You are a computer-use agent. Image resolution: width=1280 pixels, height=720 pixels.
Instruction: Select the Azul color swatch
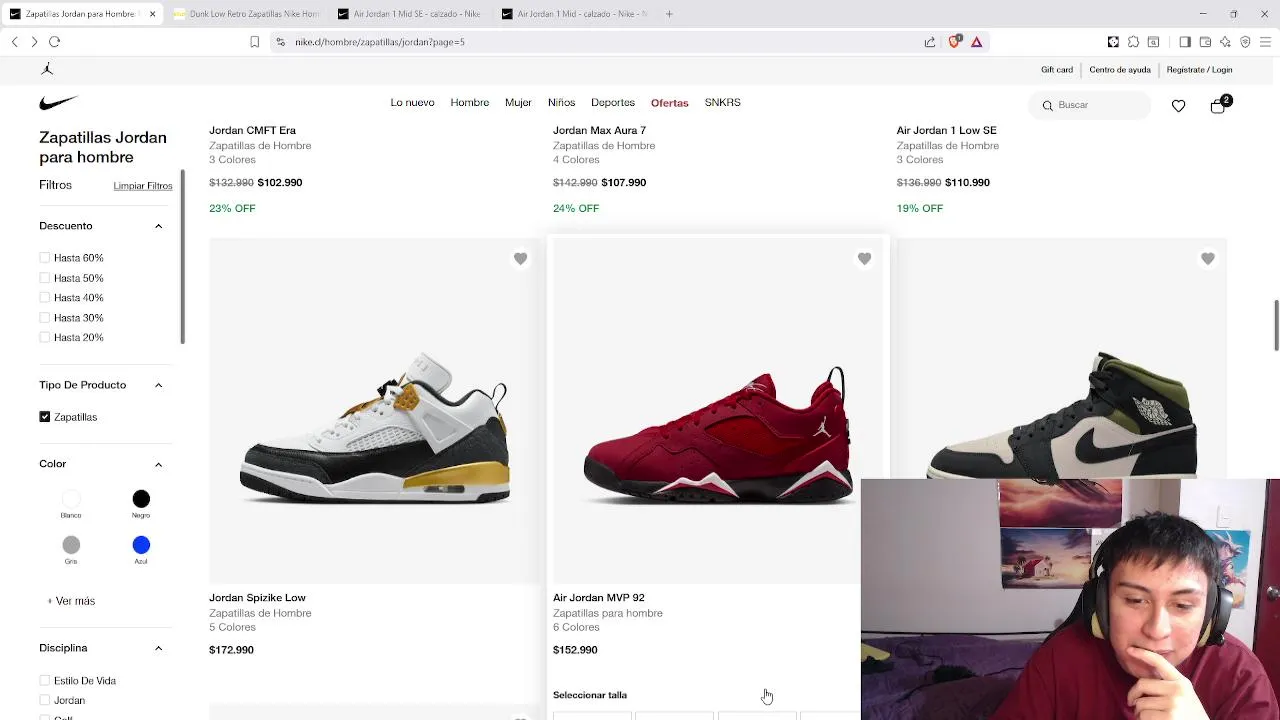click(141, 545)
